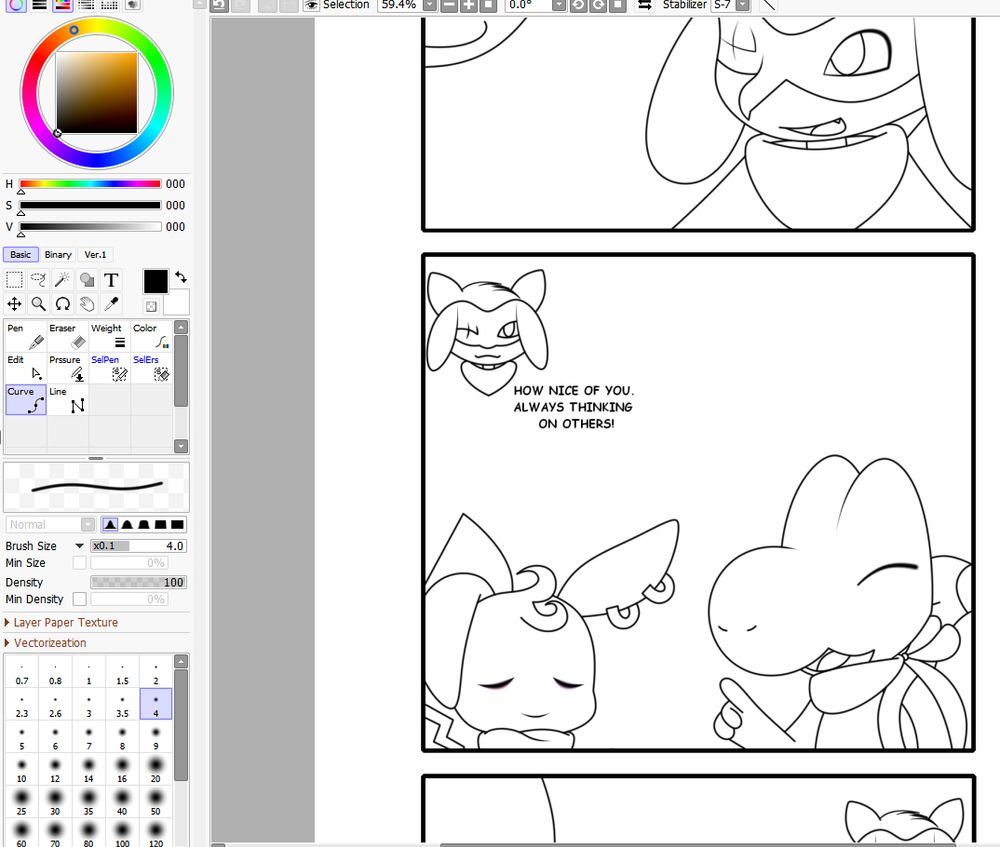
Task: Enable the Min Size checkbox
Action: (80, 563)
